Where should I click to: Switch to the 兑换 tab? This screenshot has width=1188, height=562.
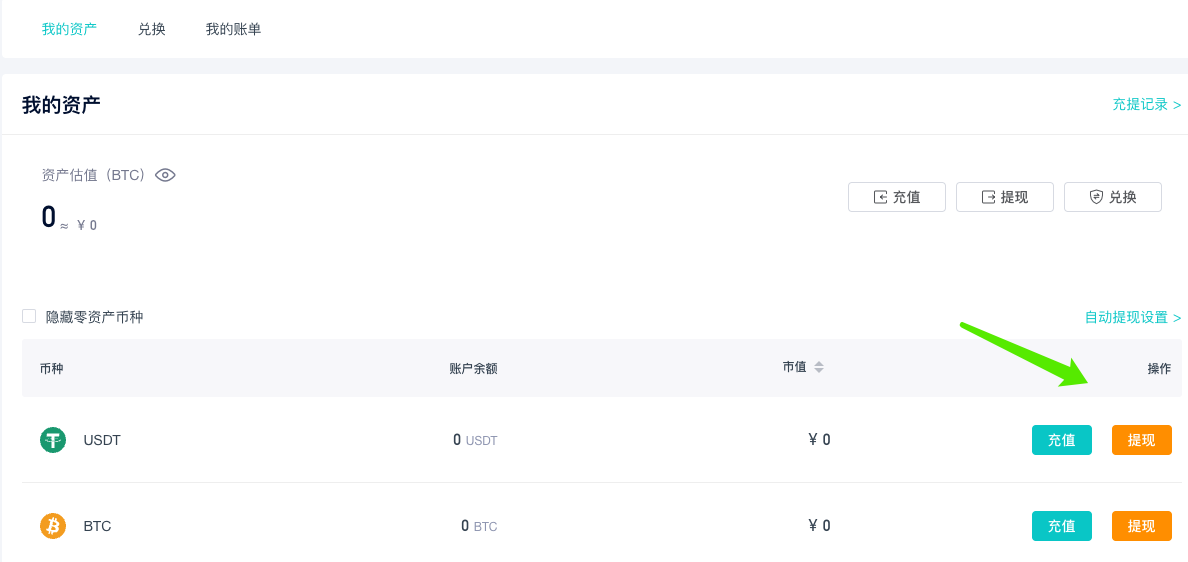[x=152, y=30]
